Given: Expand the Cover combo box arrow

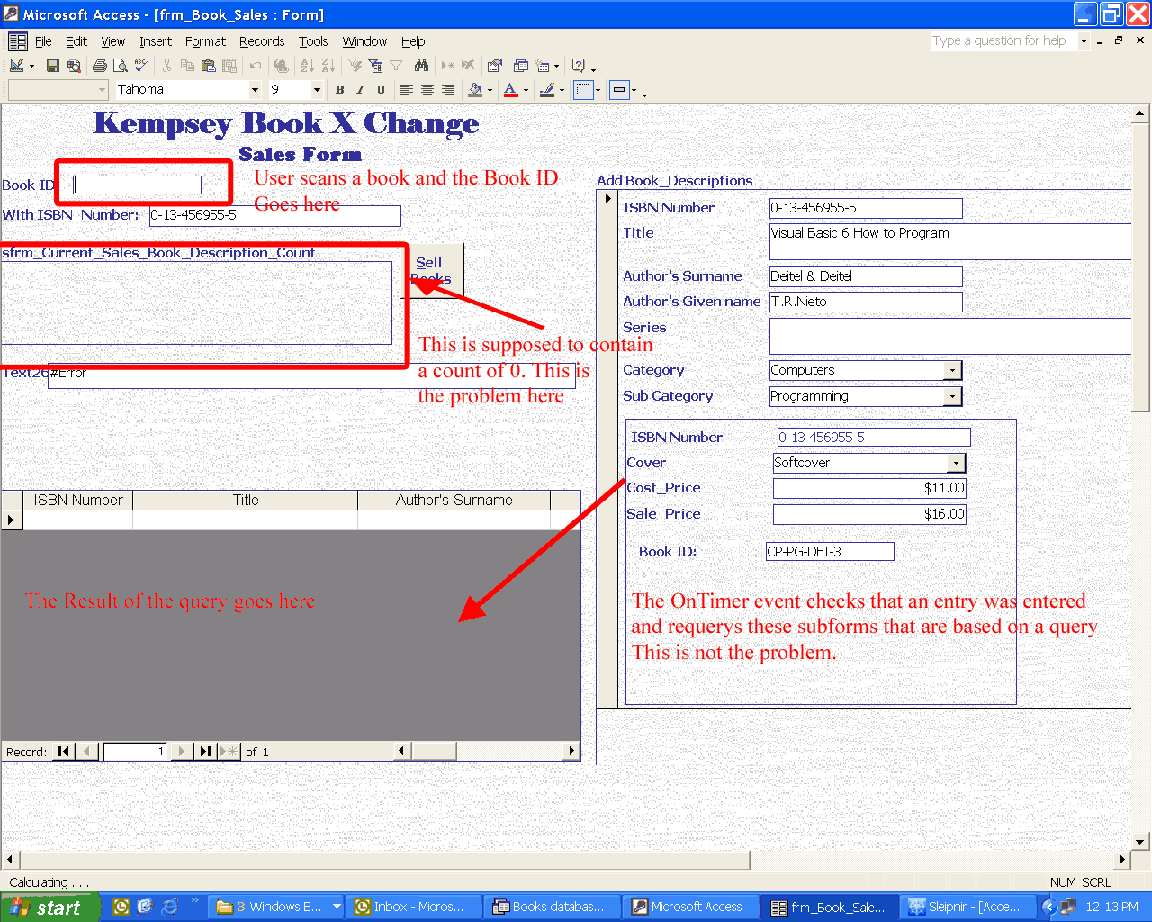Looking at the screenshot, I should tap(956, 463).
